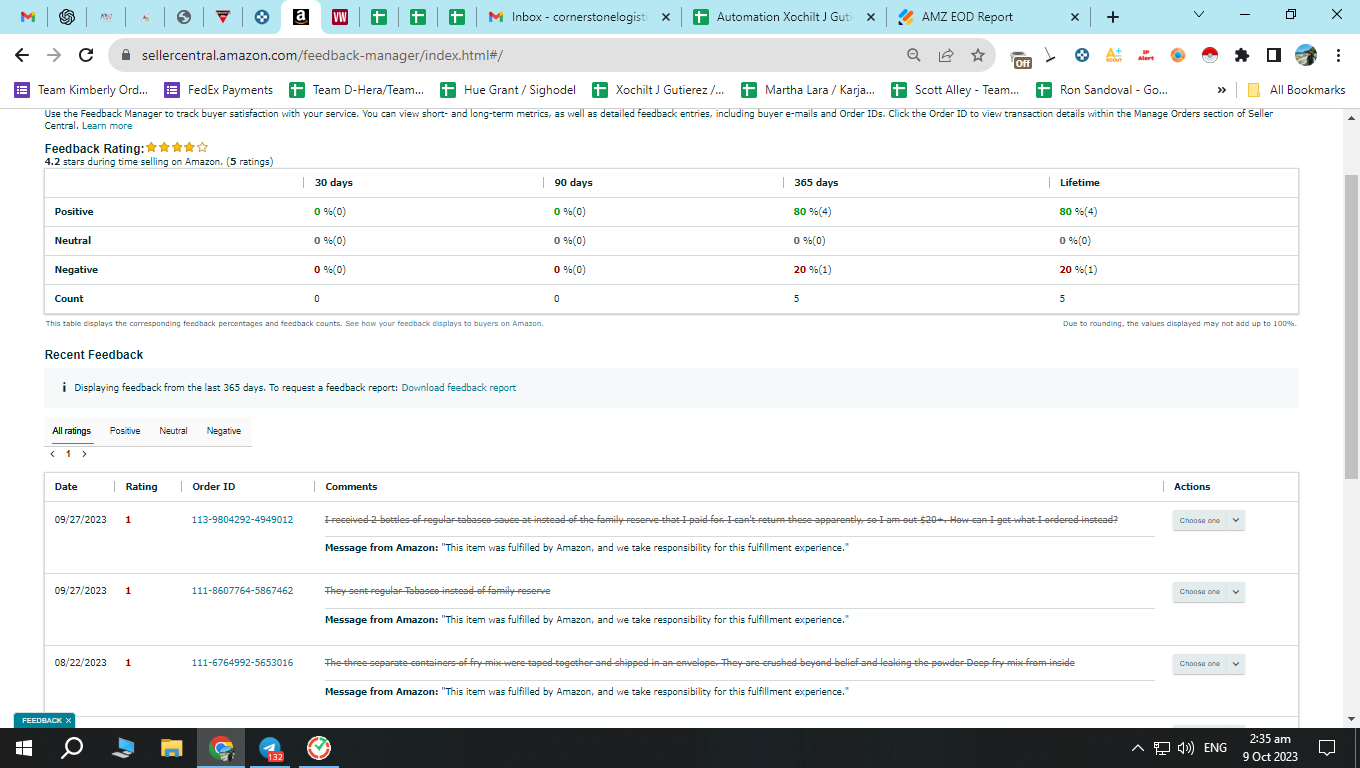This screenshot has width=1360, height=768.
Task: Open the A+ Scout extension
Action: click(1114, 55)
